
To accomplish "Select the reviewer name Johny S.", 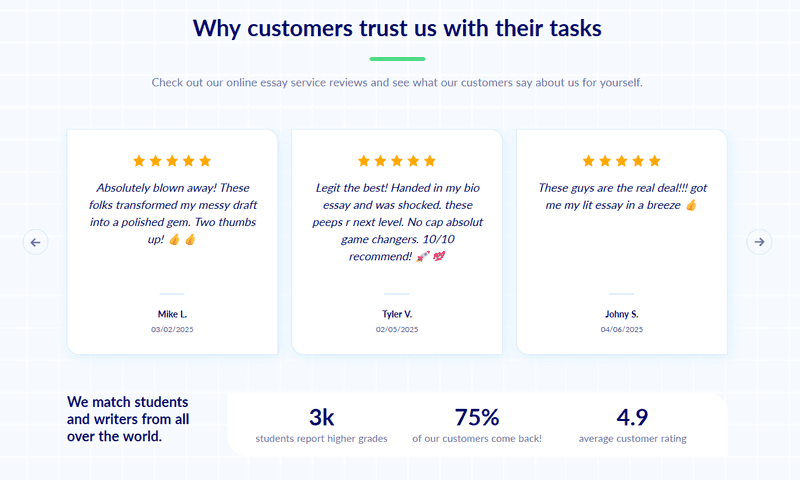I will (621, 314).
